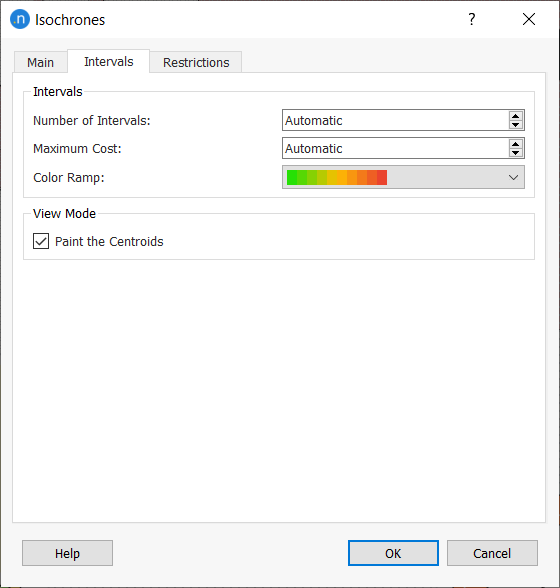Decrease Number of Intervals with down arrow

pyautogui.click(x=516, y=124)
